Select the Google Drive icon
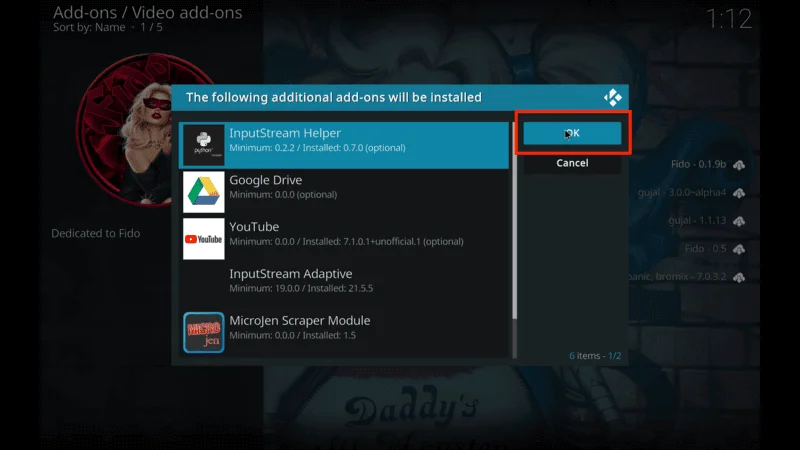 pyautogui.click(x=204, y=192)
